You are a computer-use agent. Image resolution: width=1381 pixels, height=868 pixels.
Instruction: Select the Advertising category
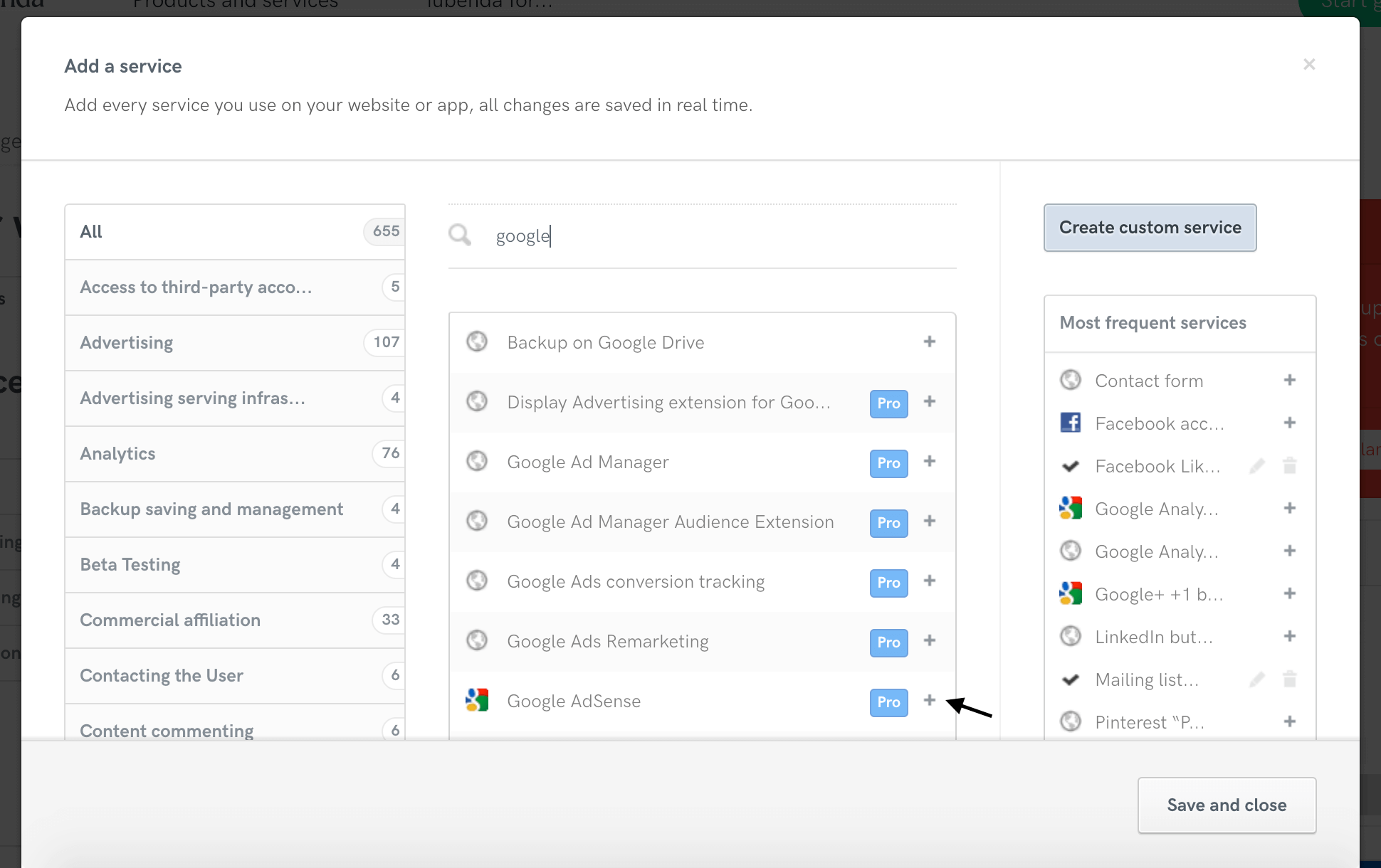[x=126, y=342]
